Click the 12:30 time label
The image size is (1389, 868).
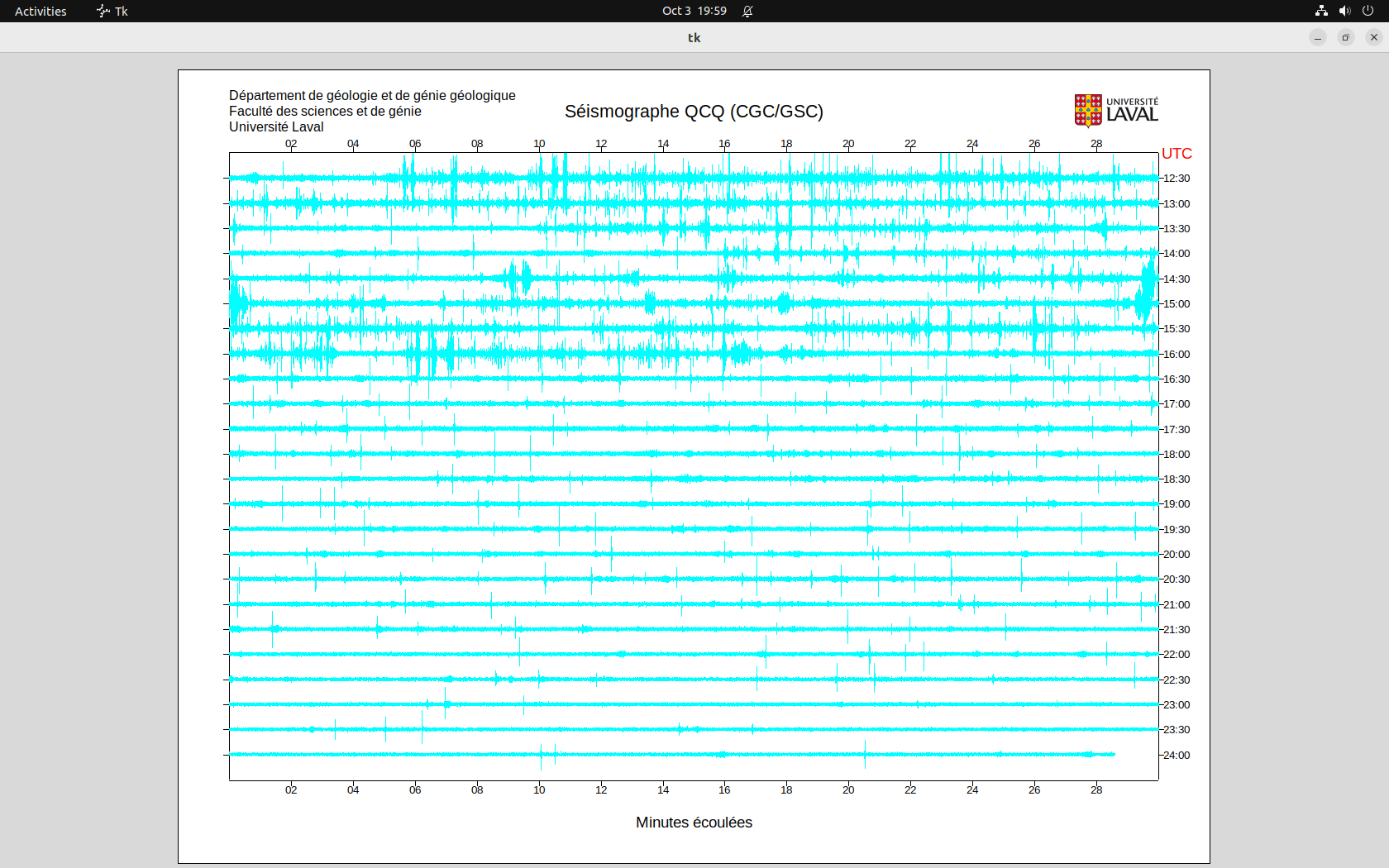coord(1177,179)
